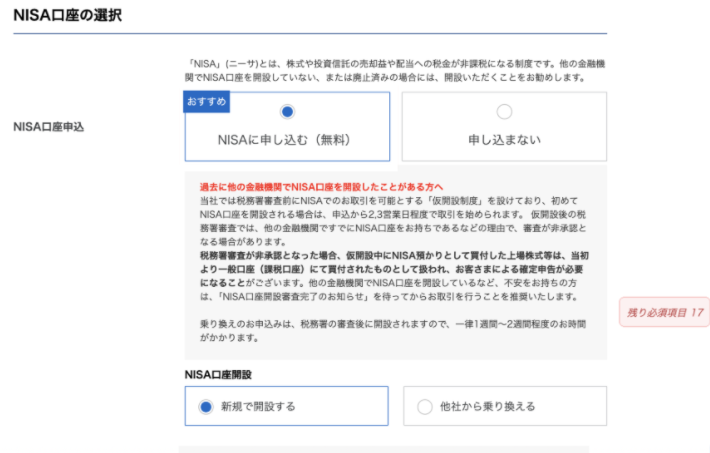
Task: Click the divider line under NISA口座の選択
Action: click(309, 35)
